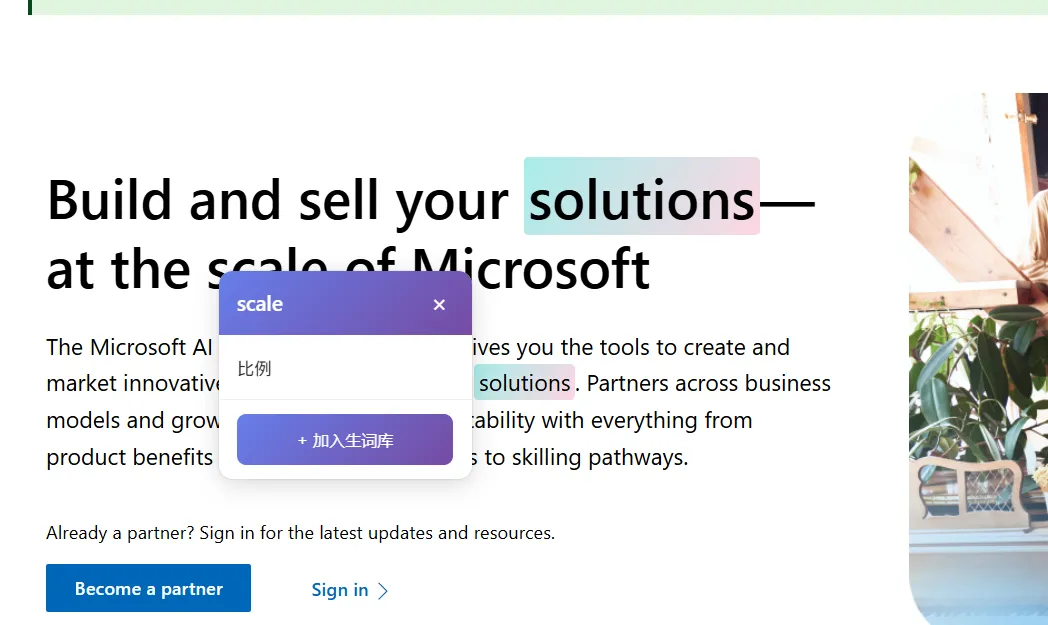This screenshot has height=625, width=1048.
Task: Click the "Already a partner?" text
Action: [120, 533]
